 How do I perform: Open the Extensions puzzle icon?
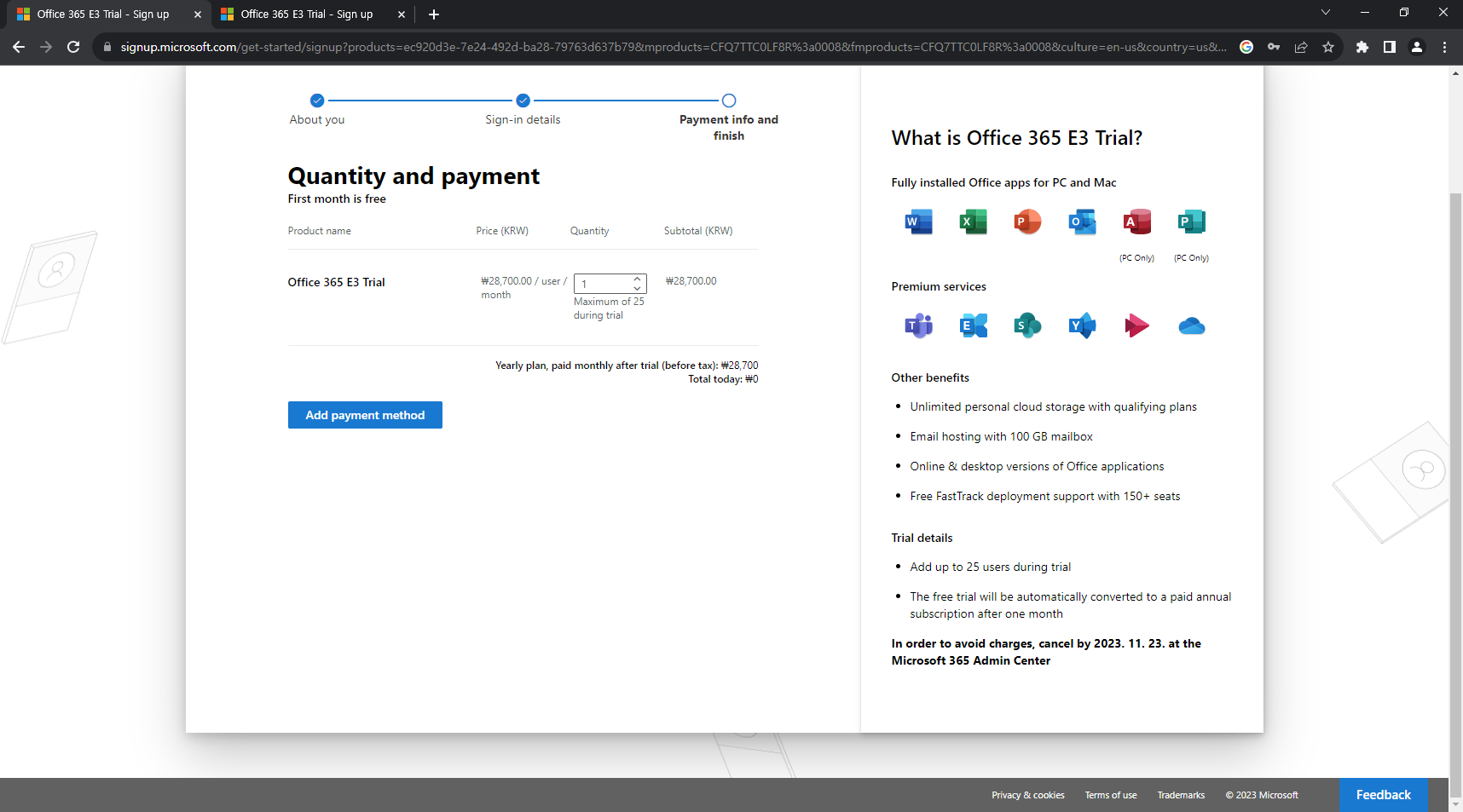tap(1362, 47)
